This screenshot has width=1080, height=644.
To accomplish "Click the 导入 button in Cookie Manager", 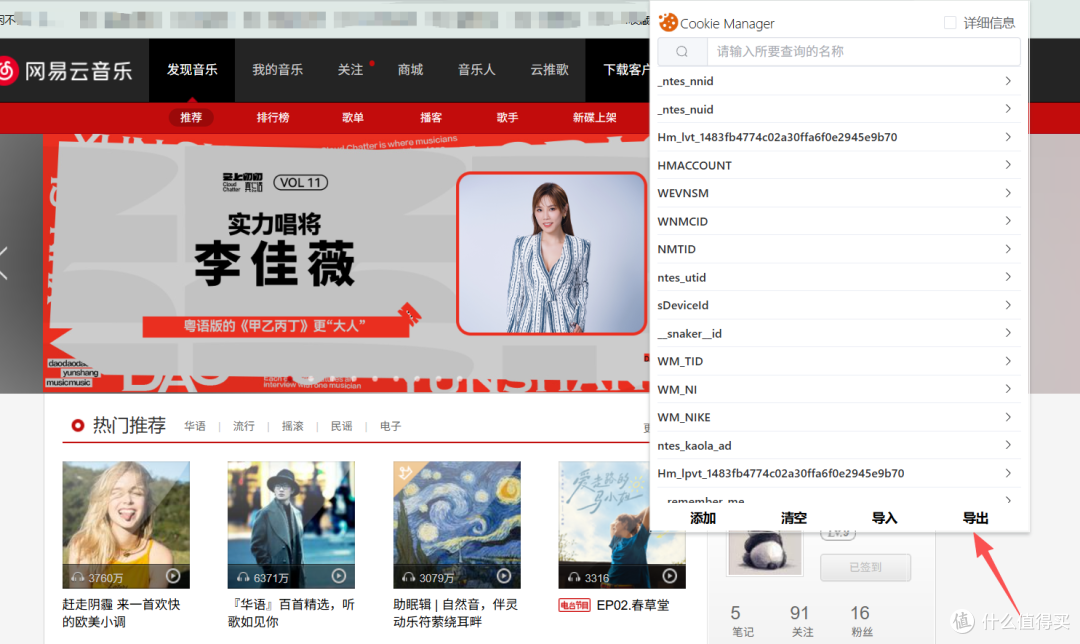I will point(884,518).
